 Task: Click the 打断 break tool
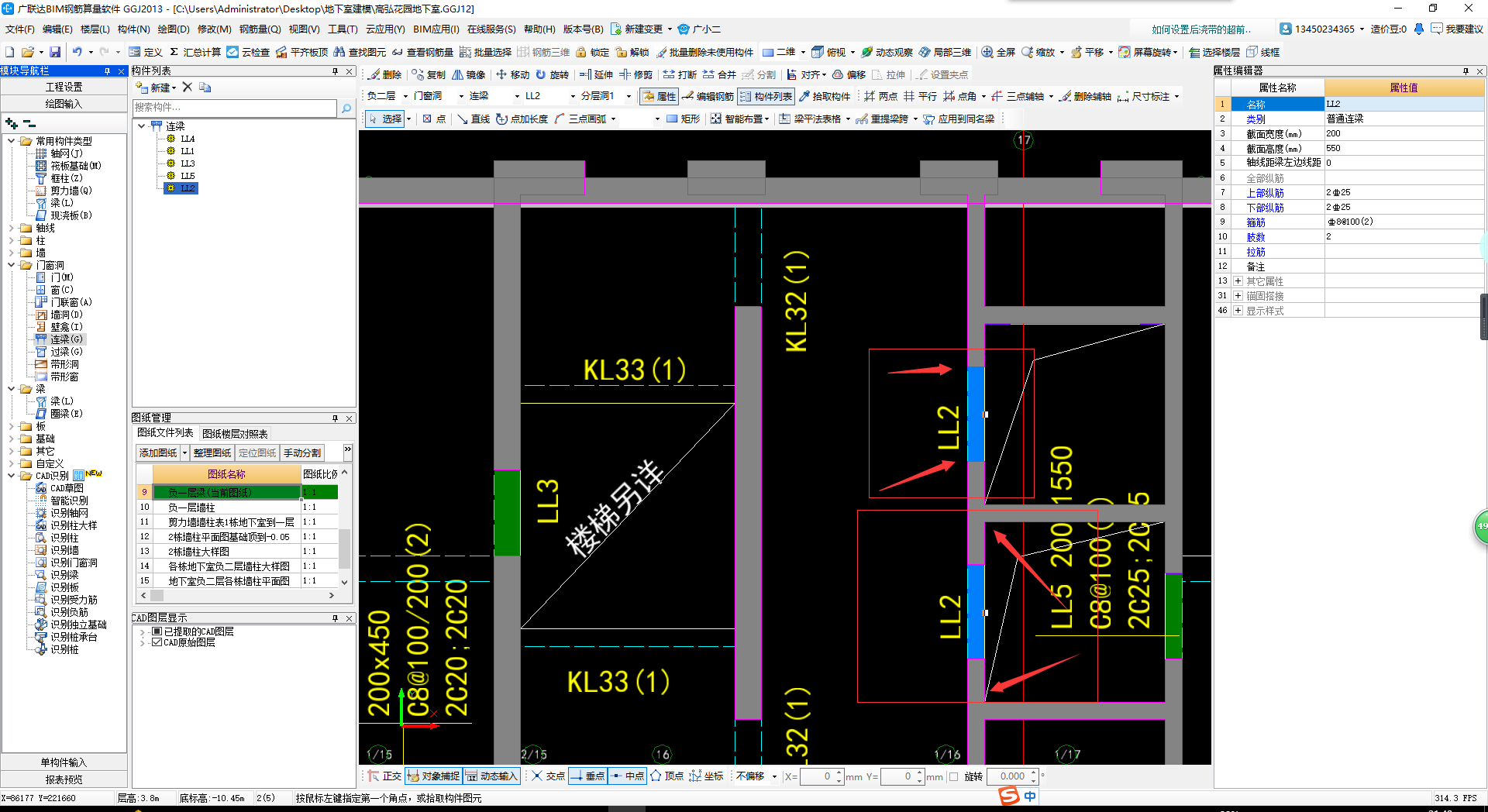tap(680, 74)
